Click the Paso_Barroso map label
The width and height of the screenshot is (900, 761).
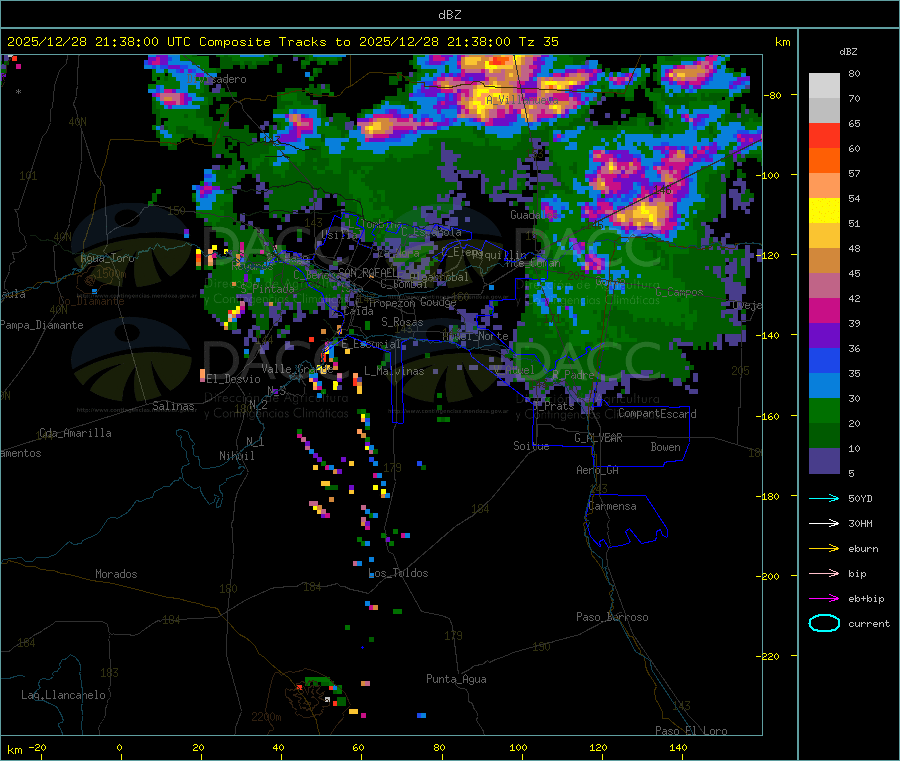point(612,617)
